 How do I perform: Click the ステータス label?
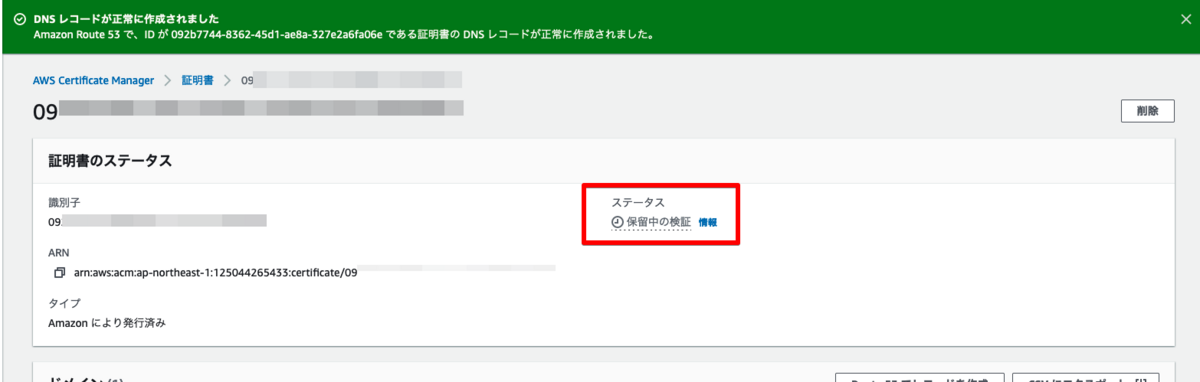[x=638, y=202]
